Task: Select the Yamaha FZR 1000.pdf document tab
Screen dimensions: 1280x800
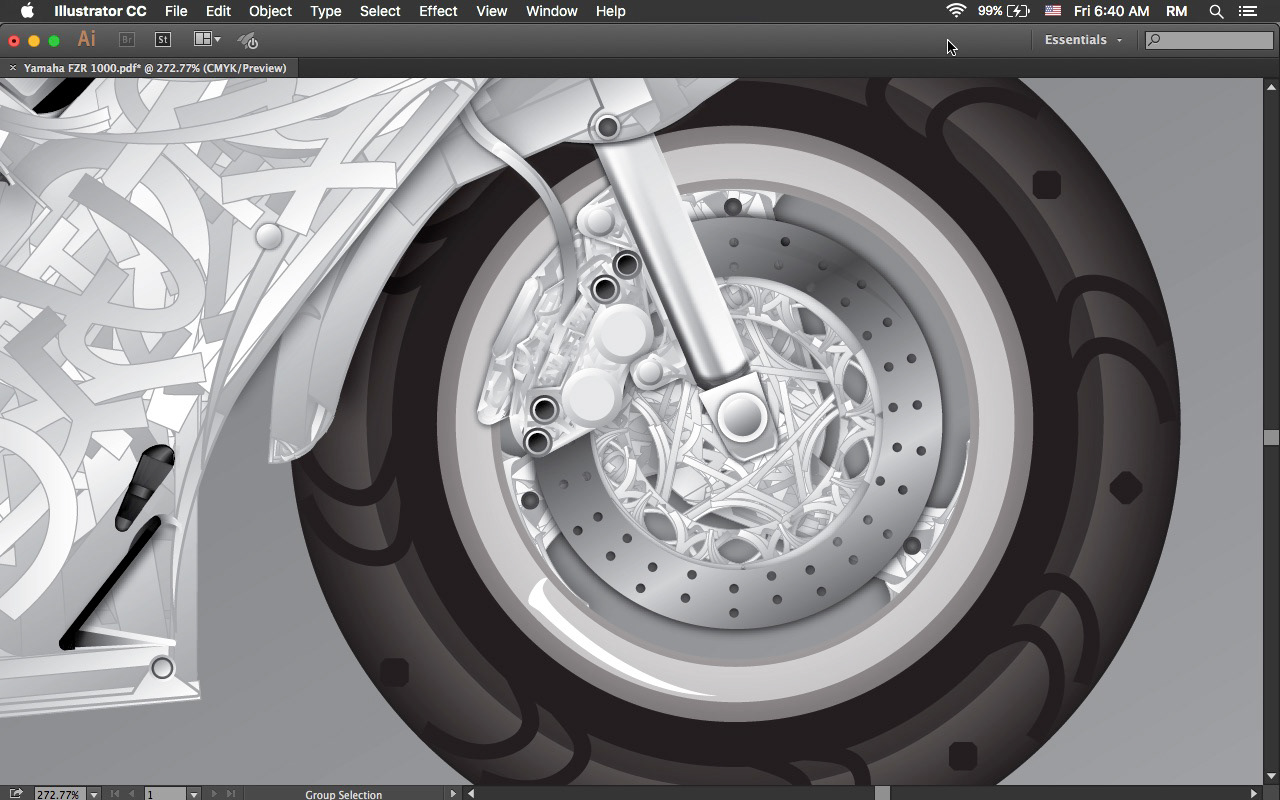Action: pos(155,68)
